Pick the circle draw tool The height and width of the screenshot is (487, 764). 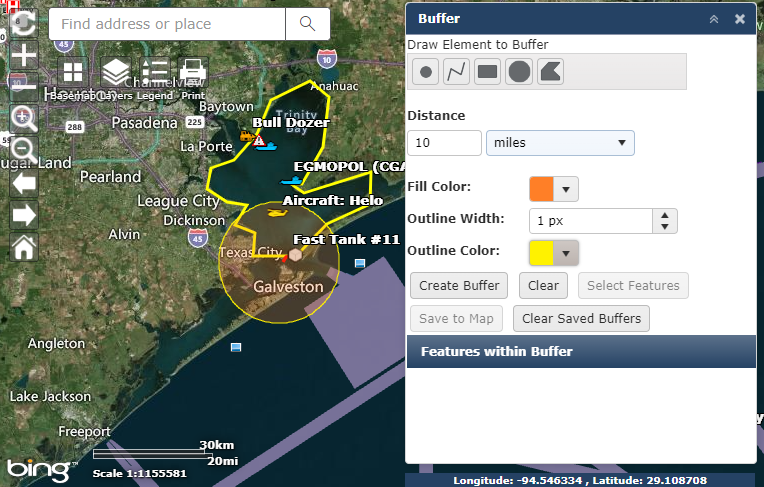coord(519,72)
